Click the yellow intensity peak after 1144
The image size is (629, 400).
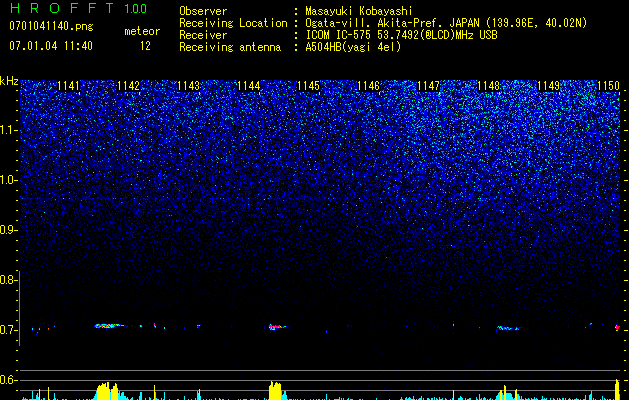(x=275, y=390)
